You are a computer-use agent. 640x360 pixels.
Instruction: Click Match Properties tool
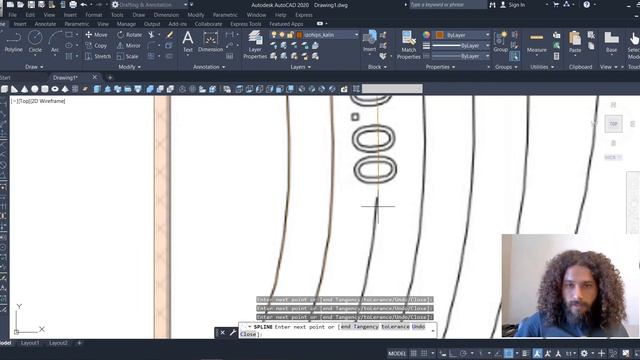coord(408,44)
